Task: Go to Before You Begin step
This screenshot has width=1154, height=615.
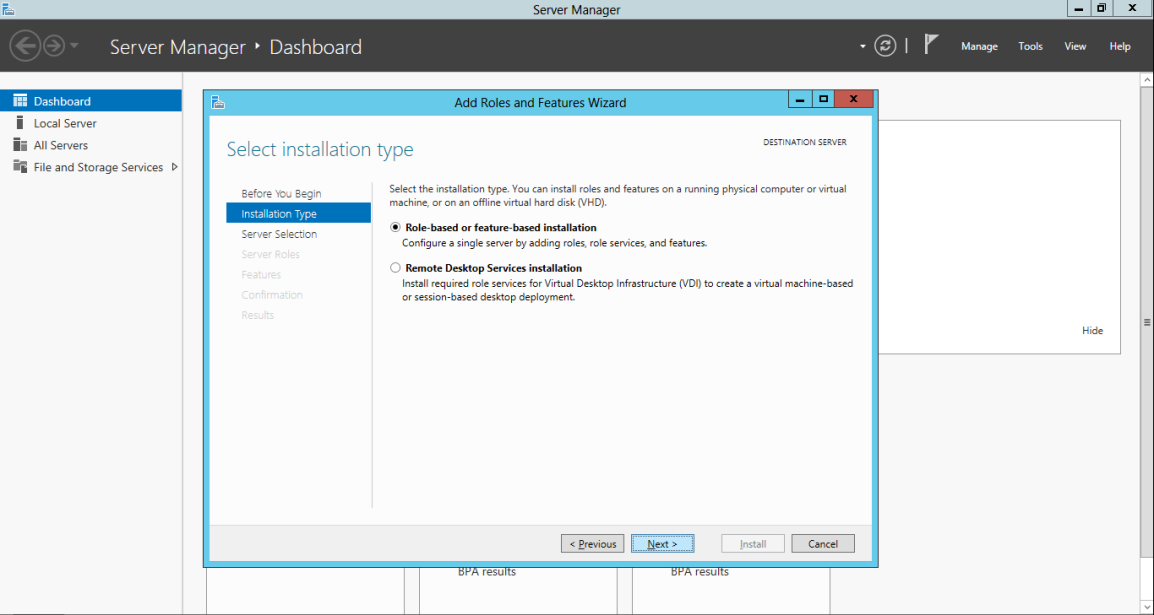Action: point(281,193)
